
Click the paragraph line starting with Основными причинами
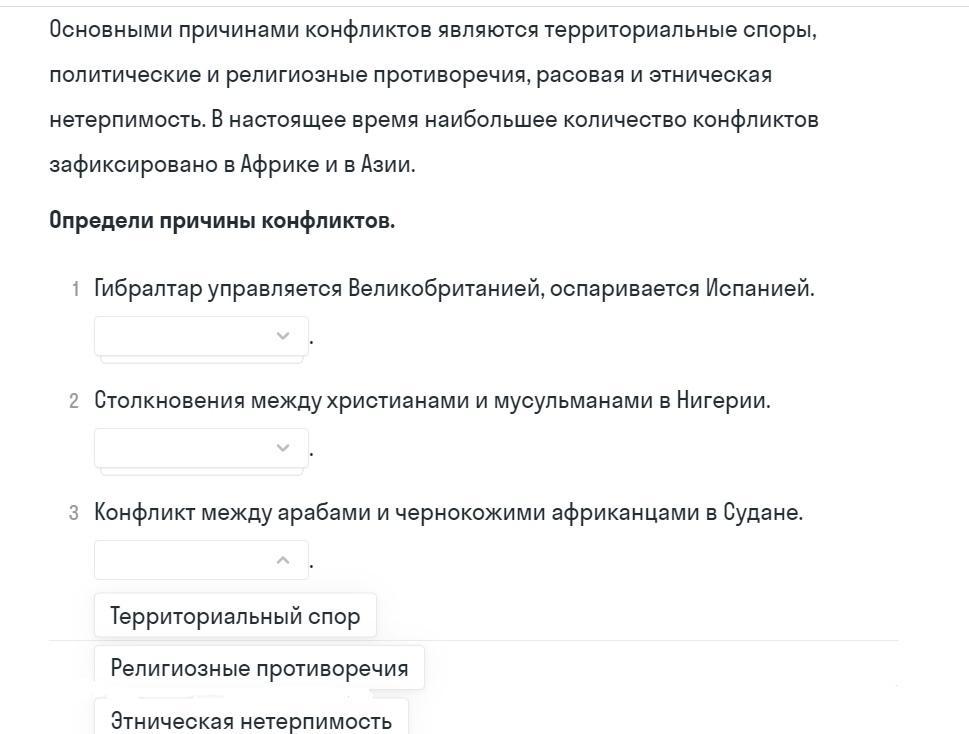click(433, 30)
